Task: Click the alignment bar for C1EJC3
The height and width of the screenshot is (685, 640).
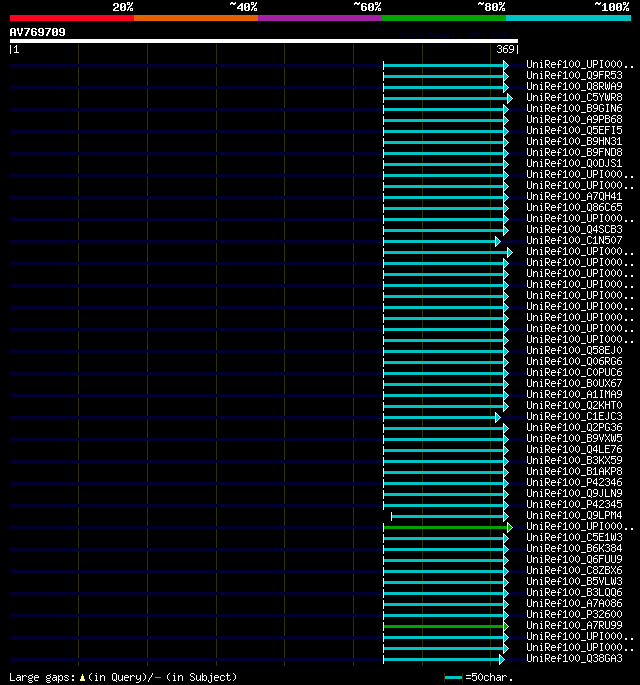Action: click(442, 418)
